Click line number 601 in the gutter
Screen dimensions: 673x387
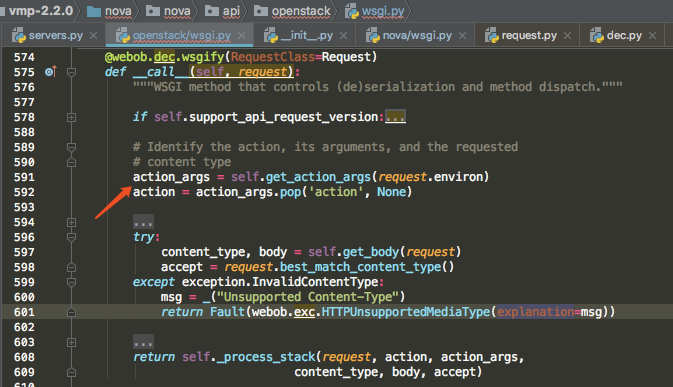click(24, 312)
